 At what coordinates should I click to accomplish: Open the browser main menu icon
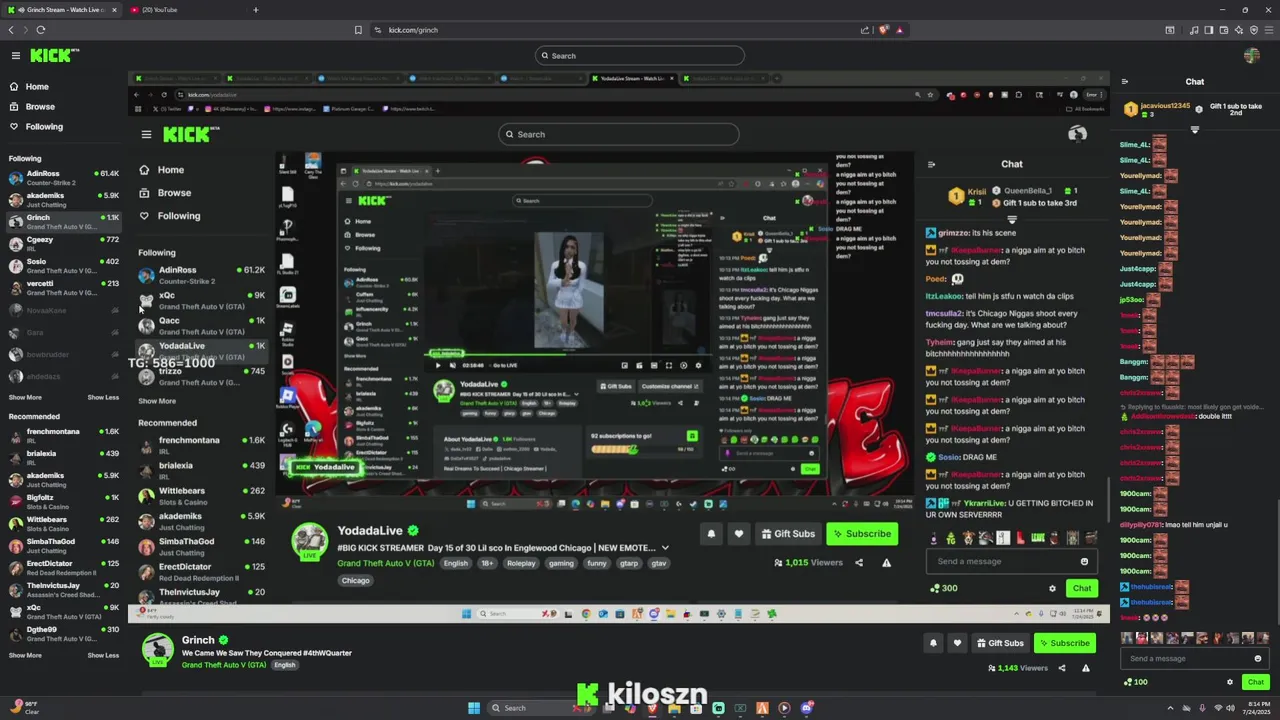pyautogui.click(x=1269, y=30)
